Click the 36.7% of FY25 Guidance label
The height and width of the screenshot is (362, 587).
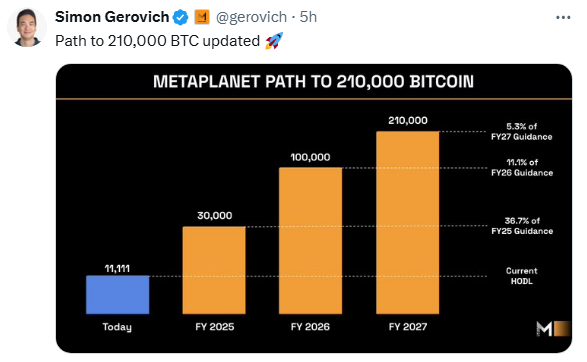[x=522, y=226]
